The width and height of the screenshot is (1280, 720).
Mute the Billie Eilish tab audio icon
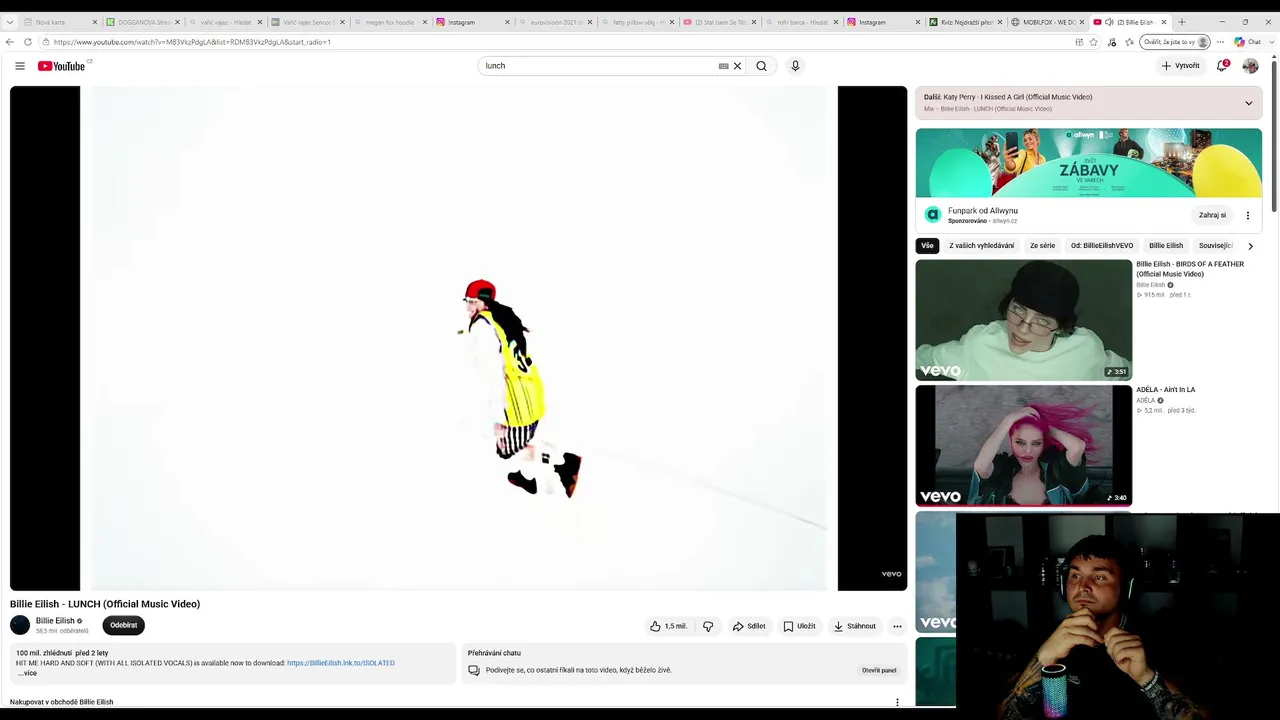point(1109,22)
